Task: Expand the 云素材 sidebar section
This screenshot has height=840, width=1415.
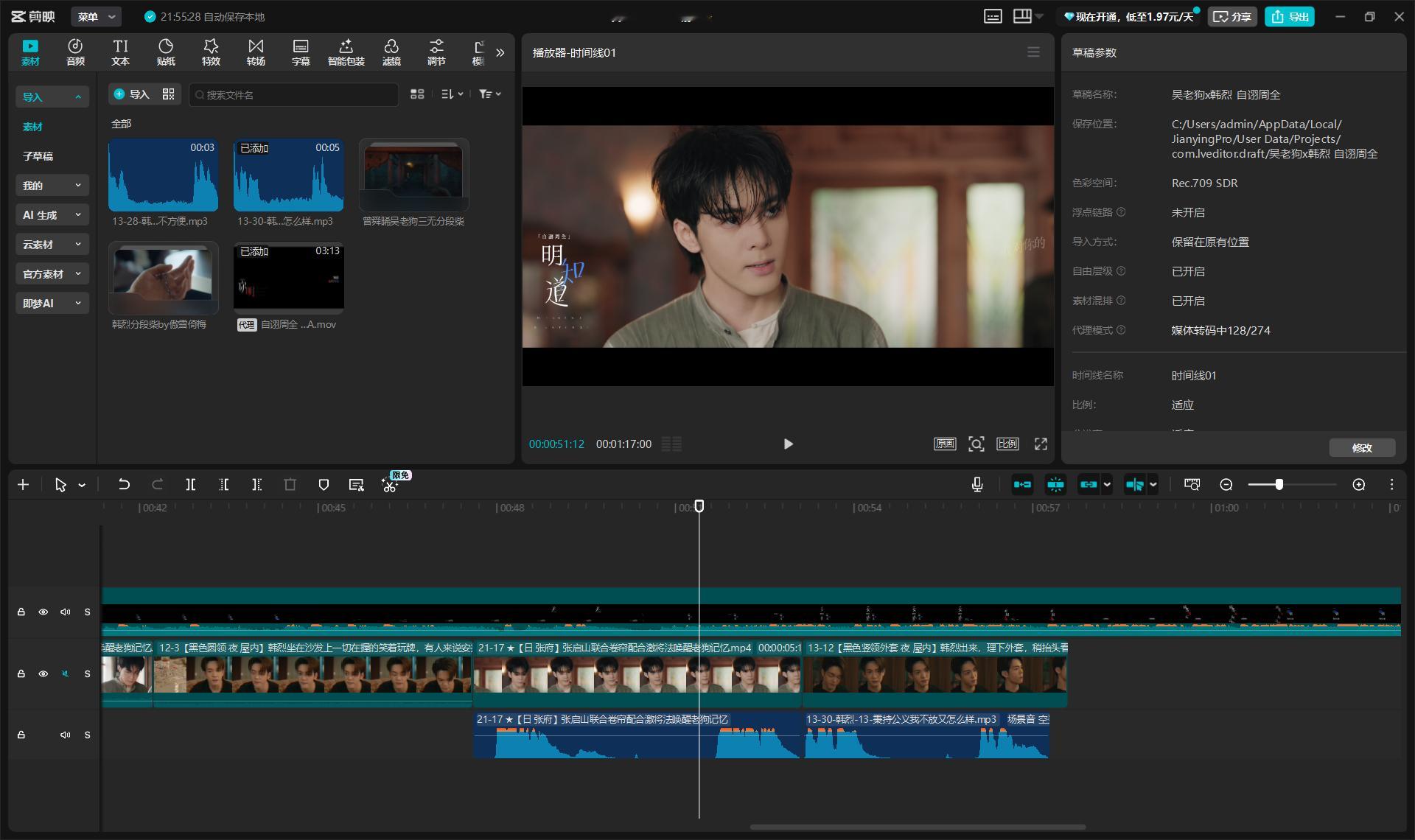Action: tap(52, 244)
